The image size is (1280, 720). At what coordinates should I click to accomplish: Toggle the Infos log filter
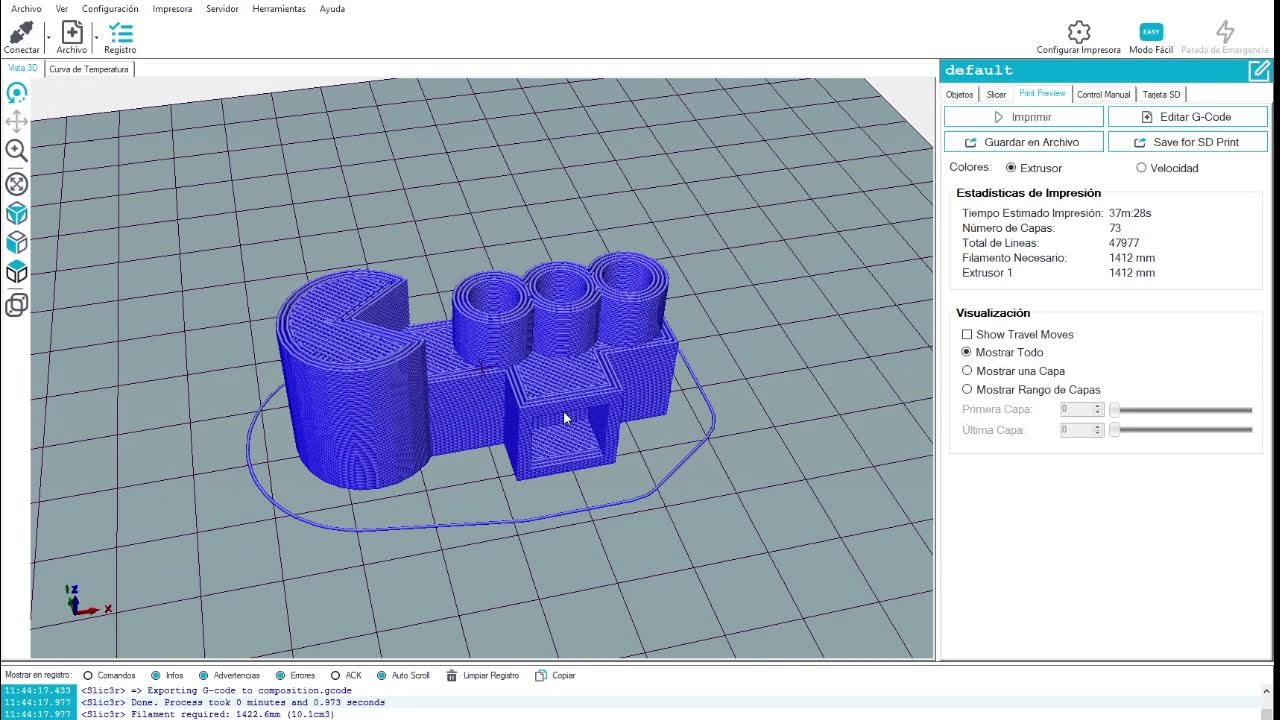click(x=156, y=676)
